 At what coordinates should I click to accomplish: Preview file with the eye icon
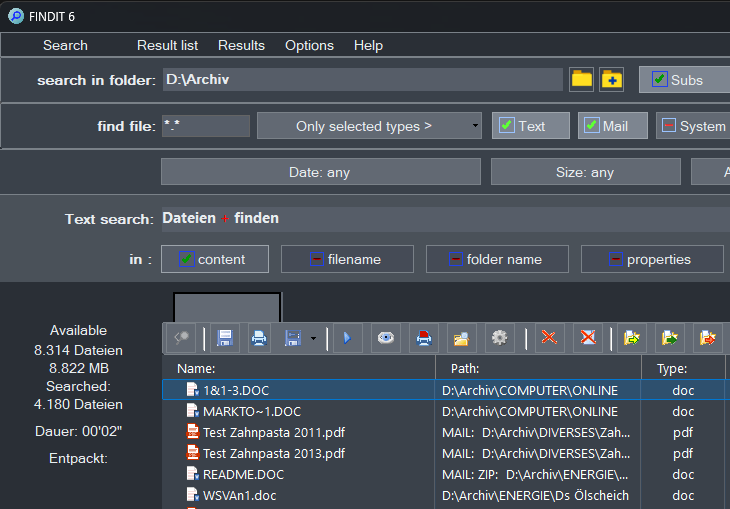[385, 338]
